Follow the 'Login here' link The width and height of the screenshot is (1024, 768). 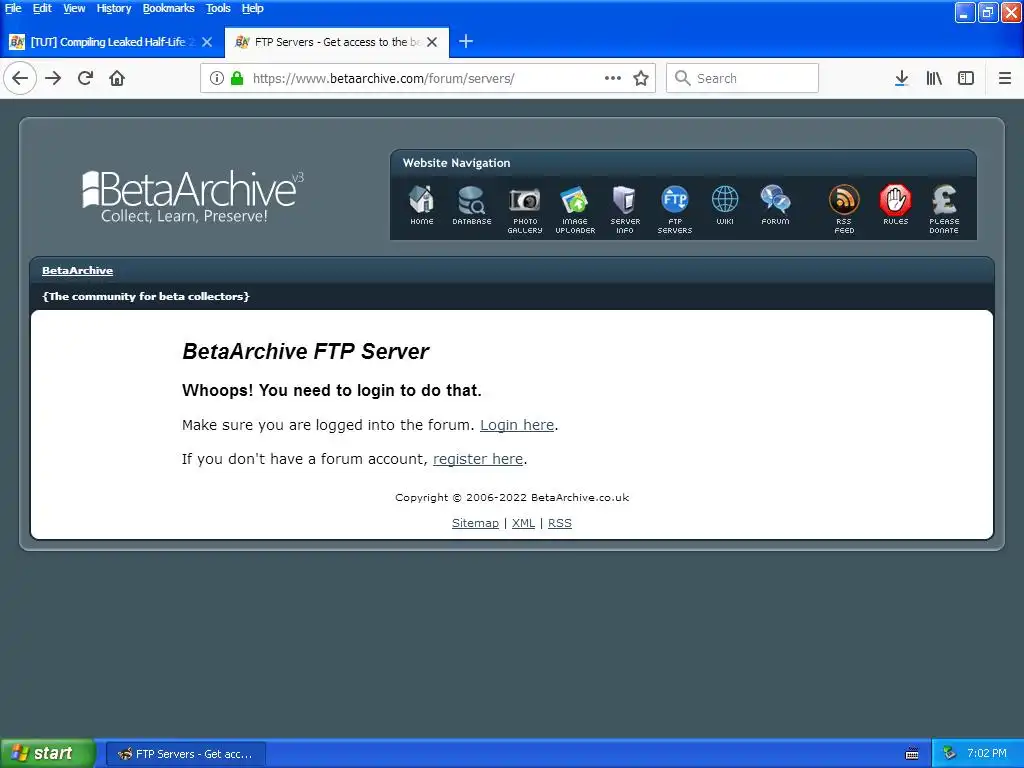(x=517, y=425)
